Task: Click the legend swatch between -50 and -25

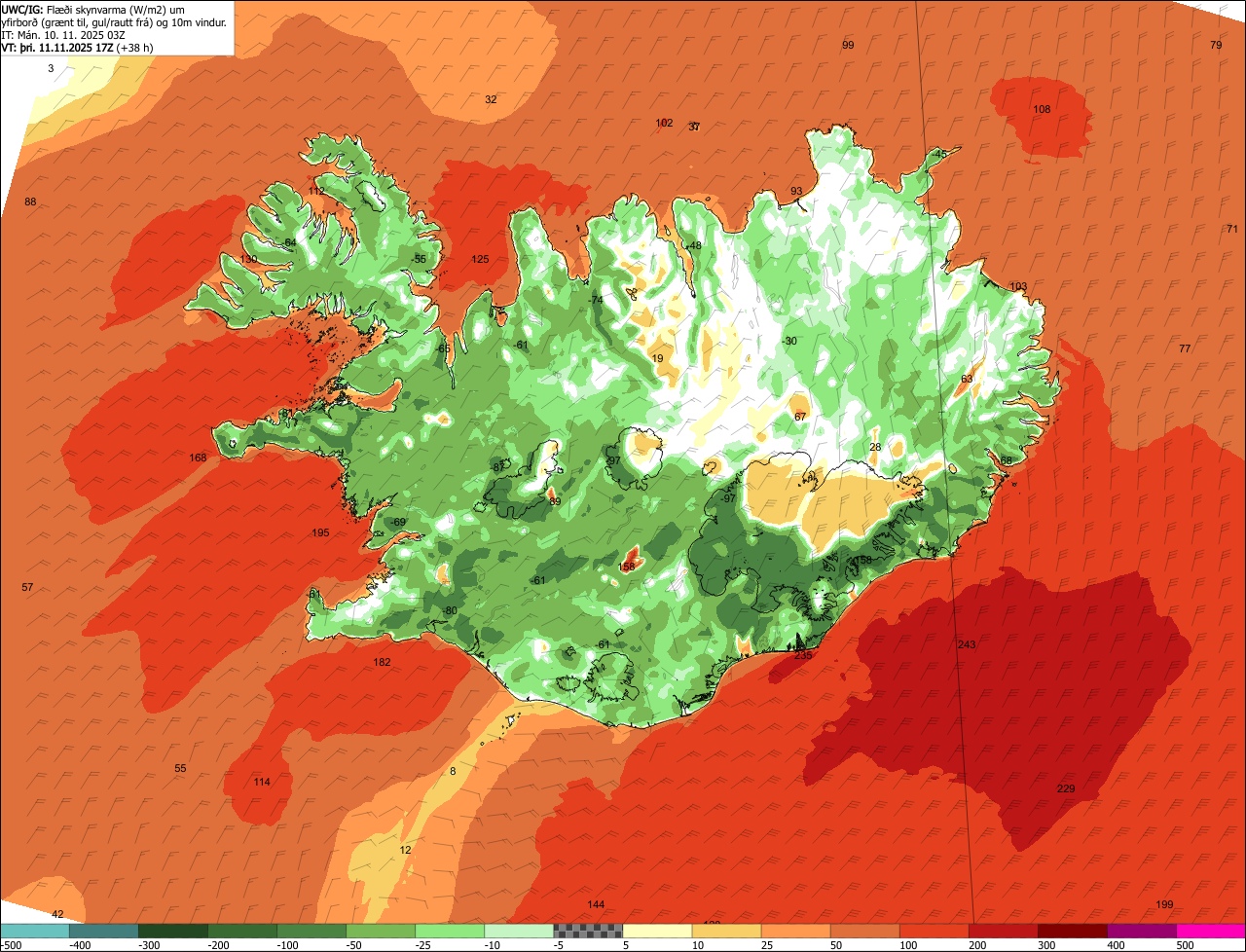Action: pos(381,931)
